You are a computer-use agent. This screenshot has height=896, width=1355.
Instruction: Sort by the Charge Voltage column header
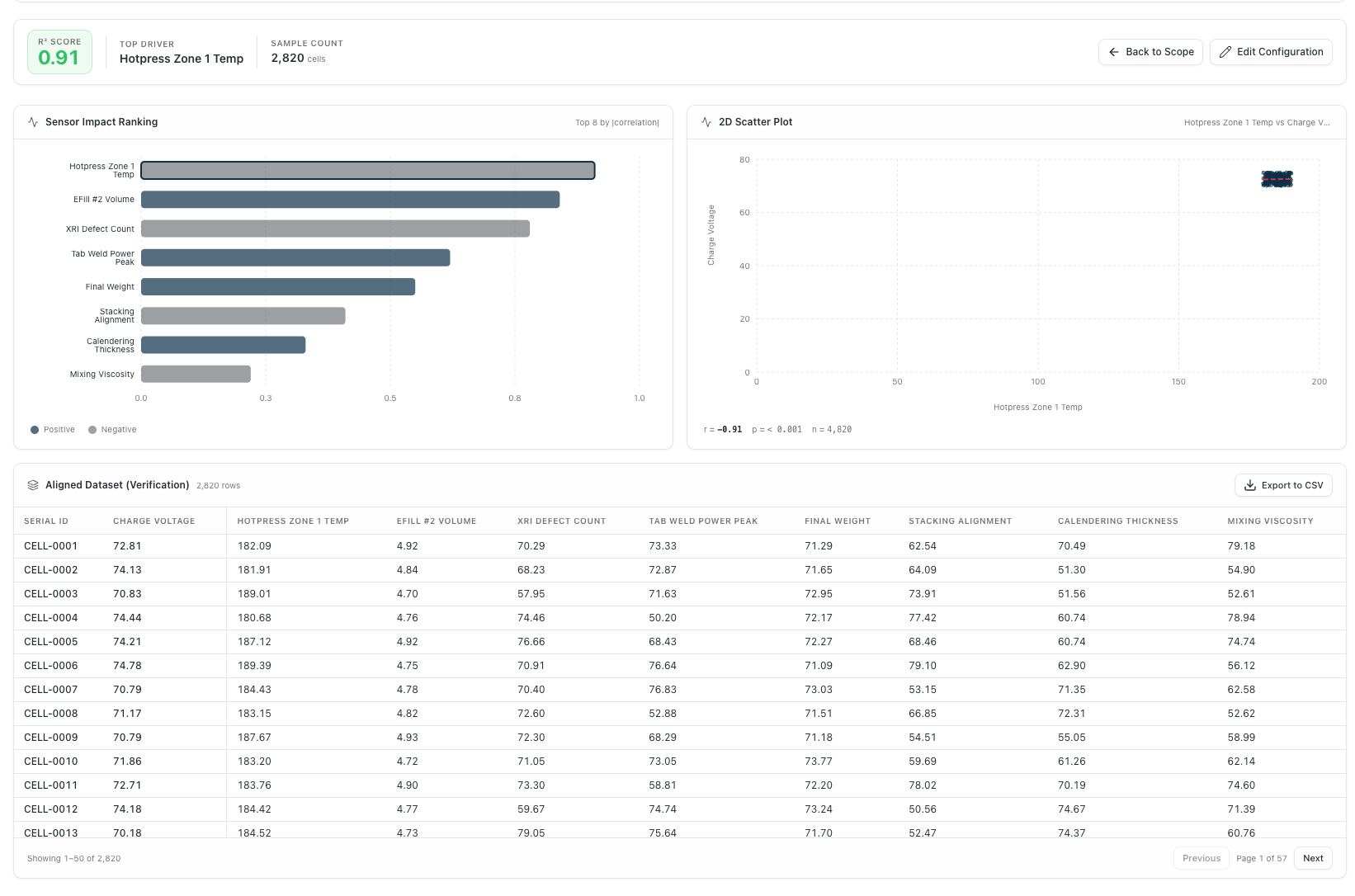154,521
